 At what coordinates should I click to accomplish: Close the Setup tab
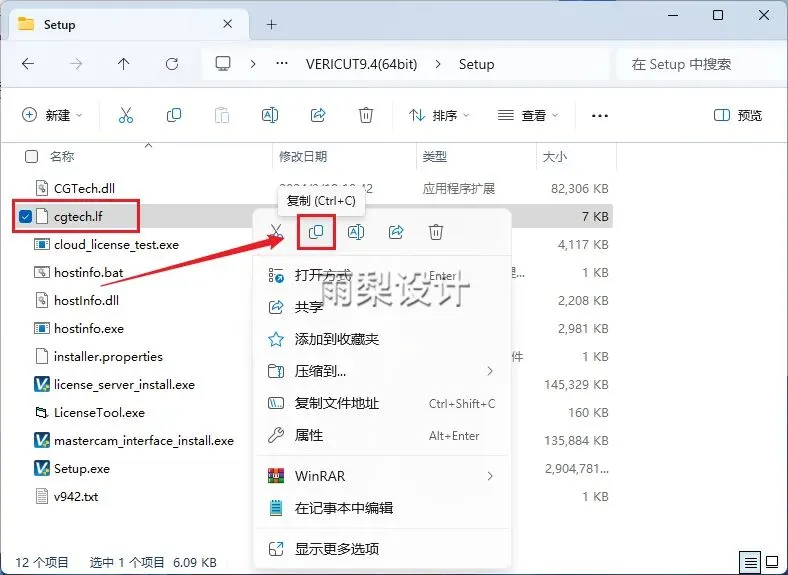[x=228, y=24]
